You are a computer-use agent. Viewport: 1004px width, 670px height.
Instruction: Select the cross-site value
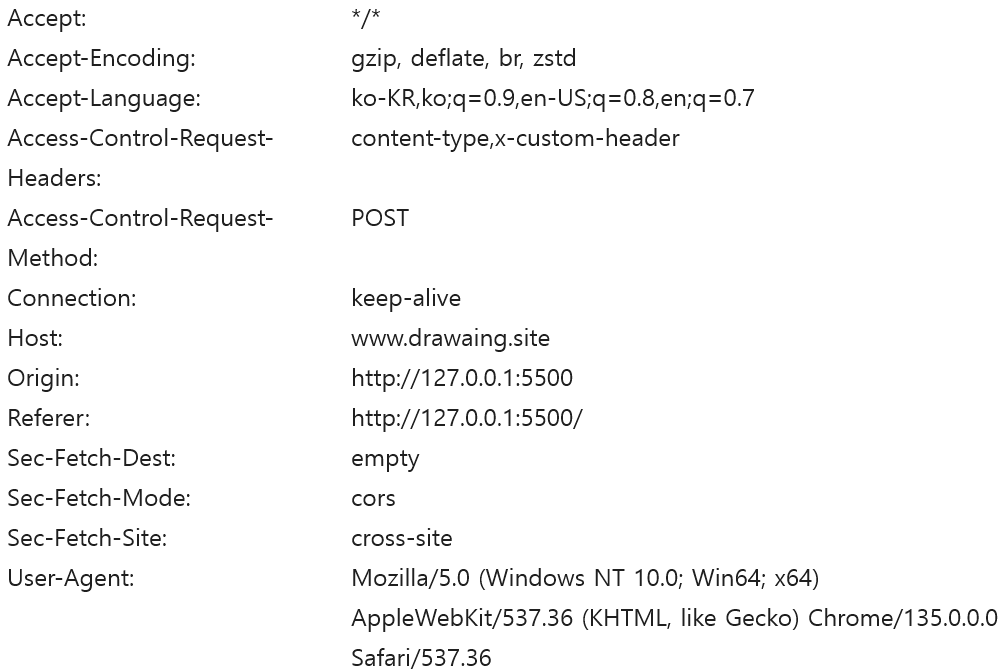(x=401, y=538)
